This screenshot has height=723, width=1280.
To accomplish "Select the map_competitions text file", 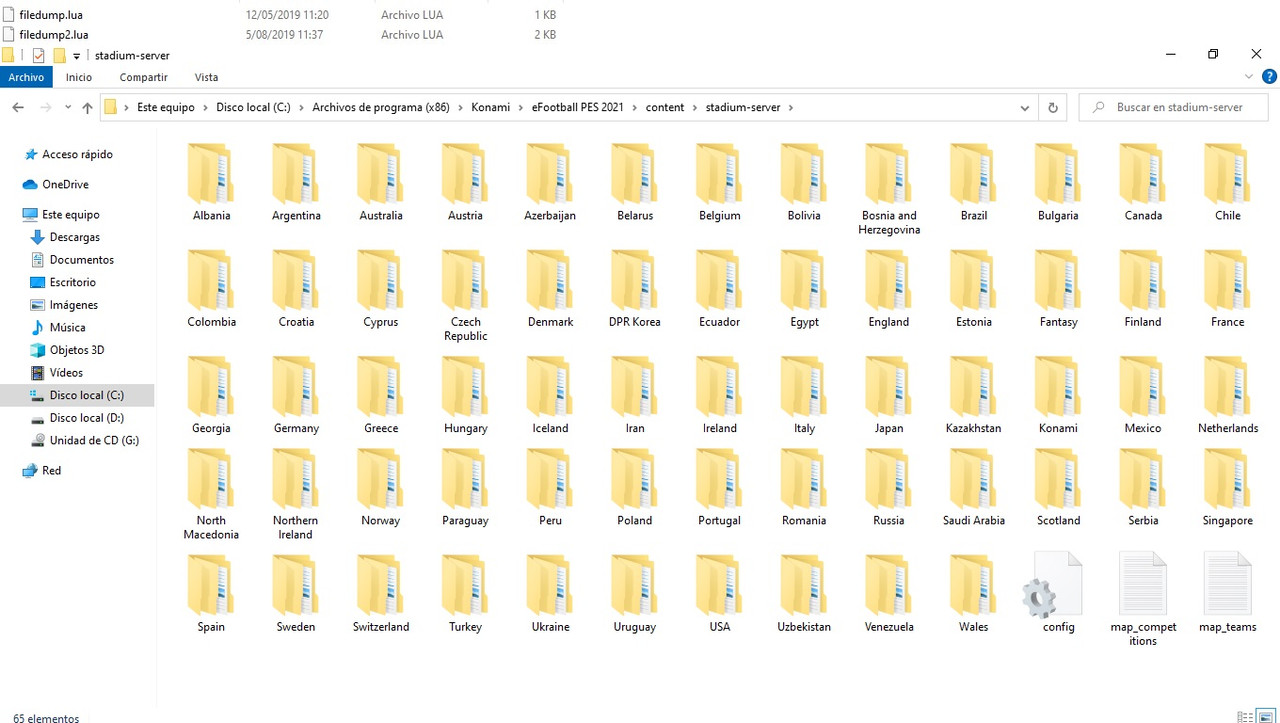I will click(x=1143, y=600).
